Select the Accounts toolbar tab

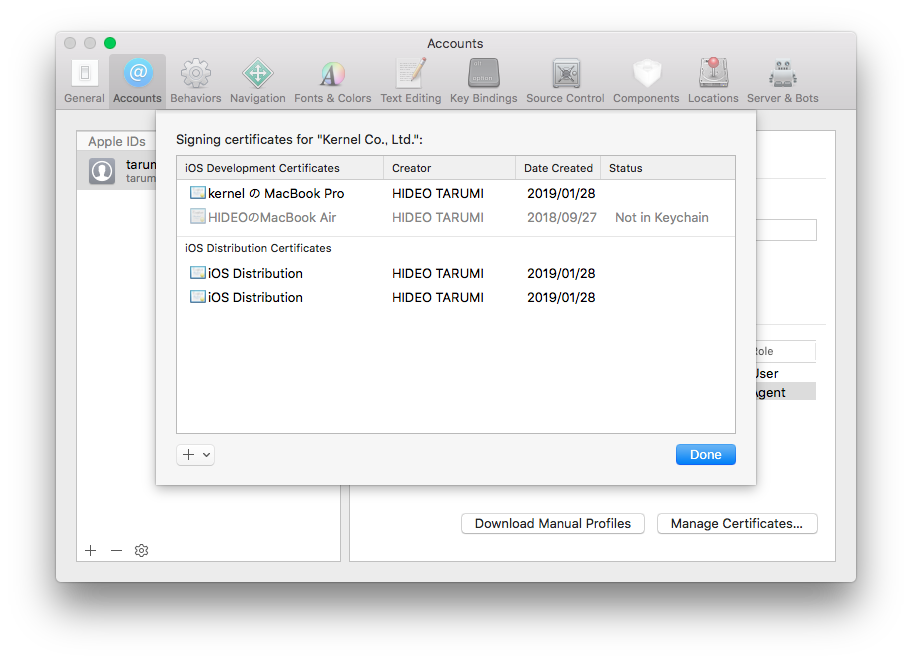137,81
